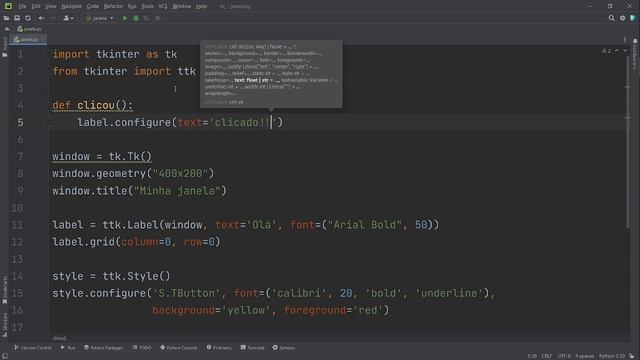Click the Save All toolbar icon

point(17,18)
